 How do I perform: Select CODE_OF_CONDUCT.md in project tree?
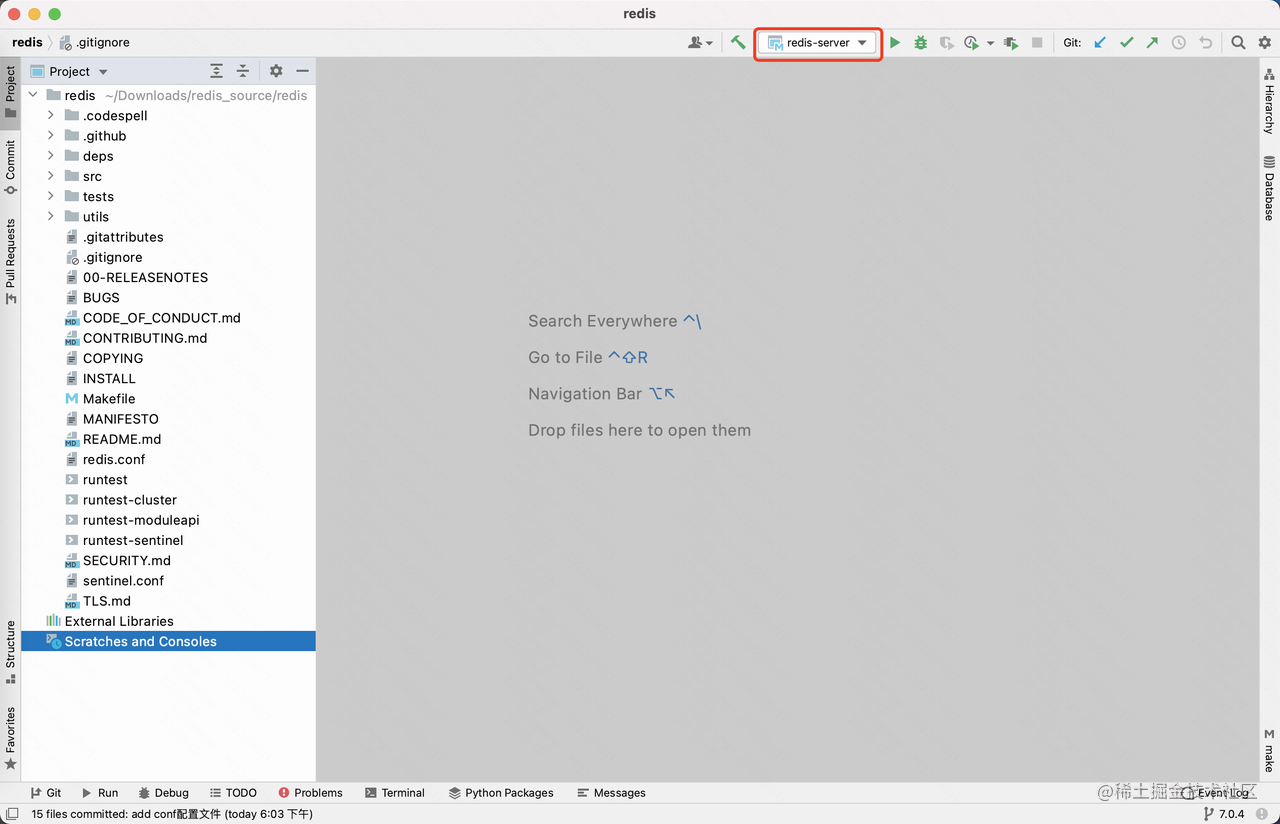coord(161,317)
